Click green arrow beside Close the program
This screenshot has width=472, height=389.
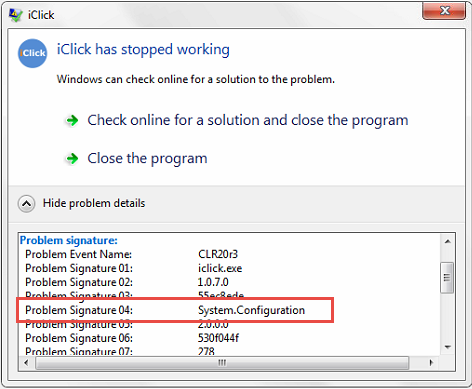tap(72, 159)
